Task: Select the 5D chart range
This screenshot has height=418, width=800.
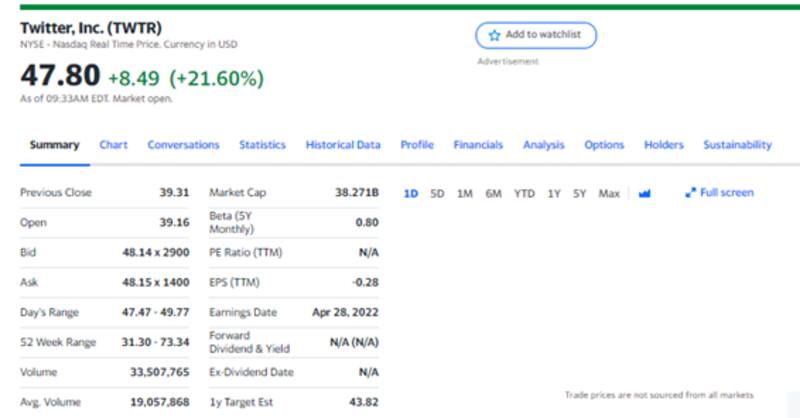Action: (x=437, y=193)
